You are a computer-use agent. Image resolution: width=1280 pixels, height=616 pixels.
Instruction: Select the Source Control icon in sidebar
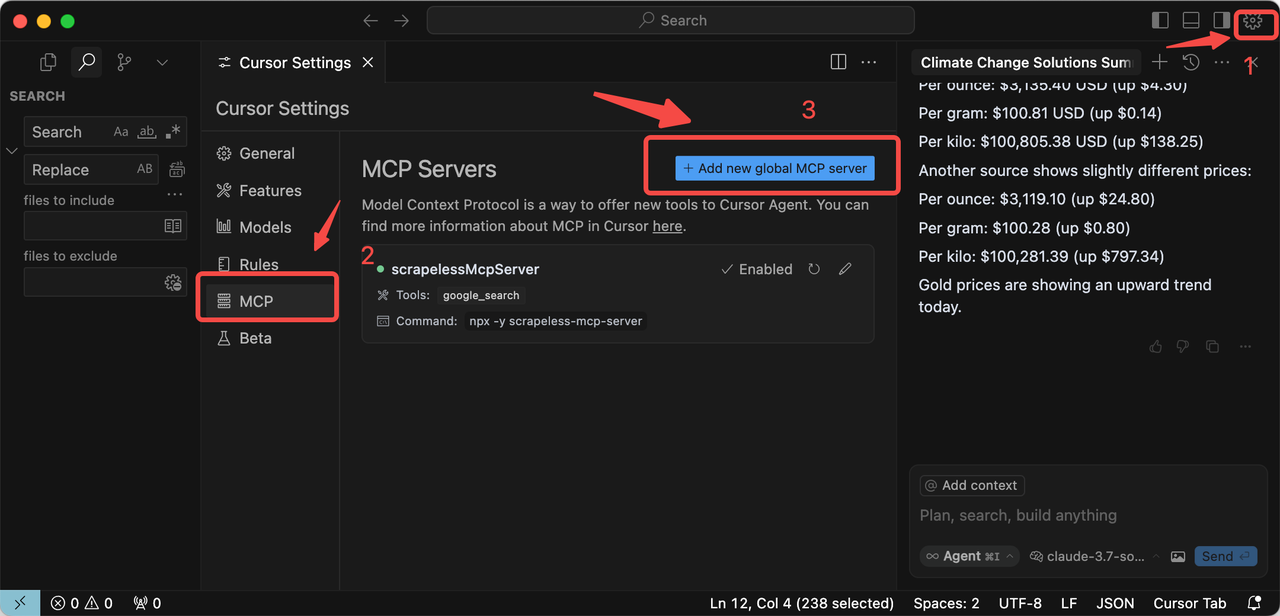[122, 62]
